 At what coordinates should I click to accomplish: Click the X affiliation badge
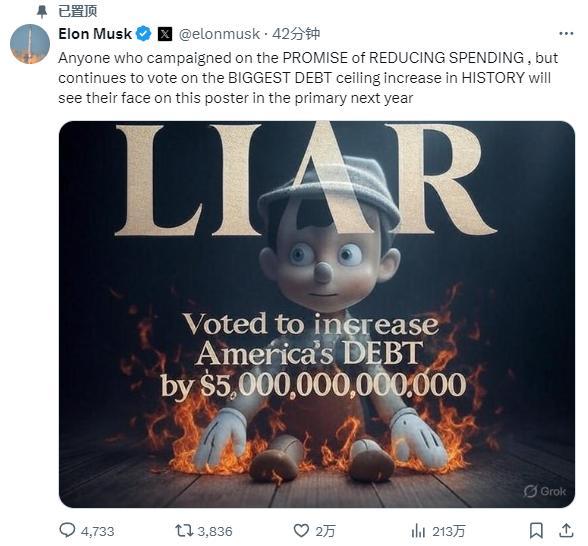click(x=165, y=34)
